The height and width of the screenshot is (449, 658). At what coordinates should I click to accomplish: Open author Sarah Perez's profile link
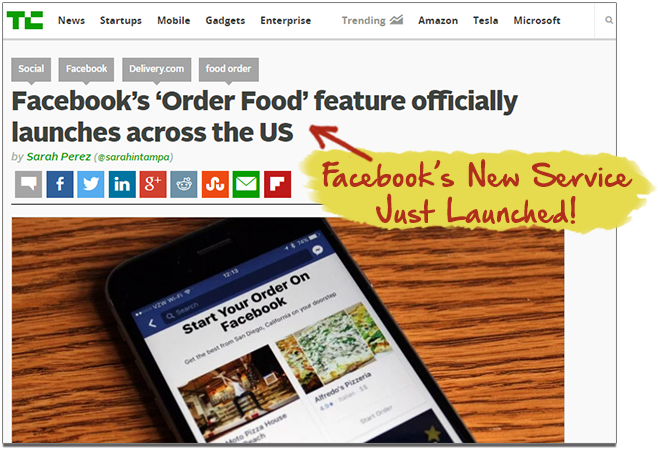click(x=59, y=157)
